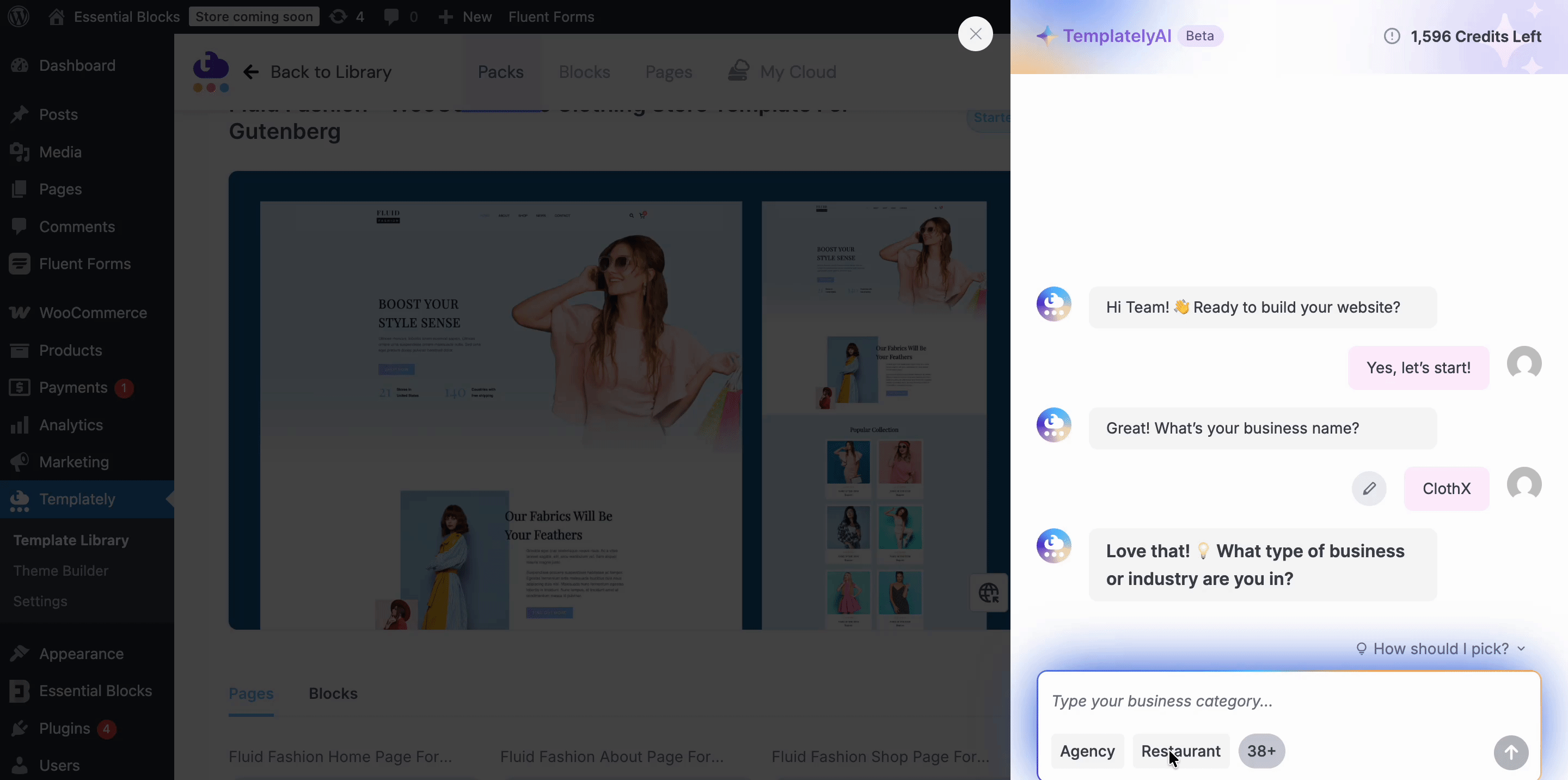1568x780 pixels.
Task: Click the pencil edit icon beside ClothX reply
Action: click(1370, 489)
